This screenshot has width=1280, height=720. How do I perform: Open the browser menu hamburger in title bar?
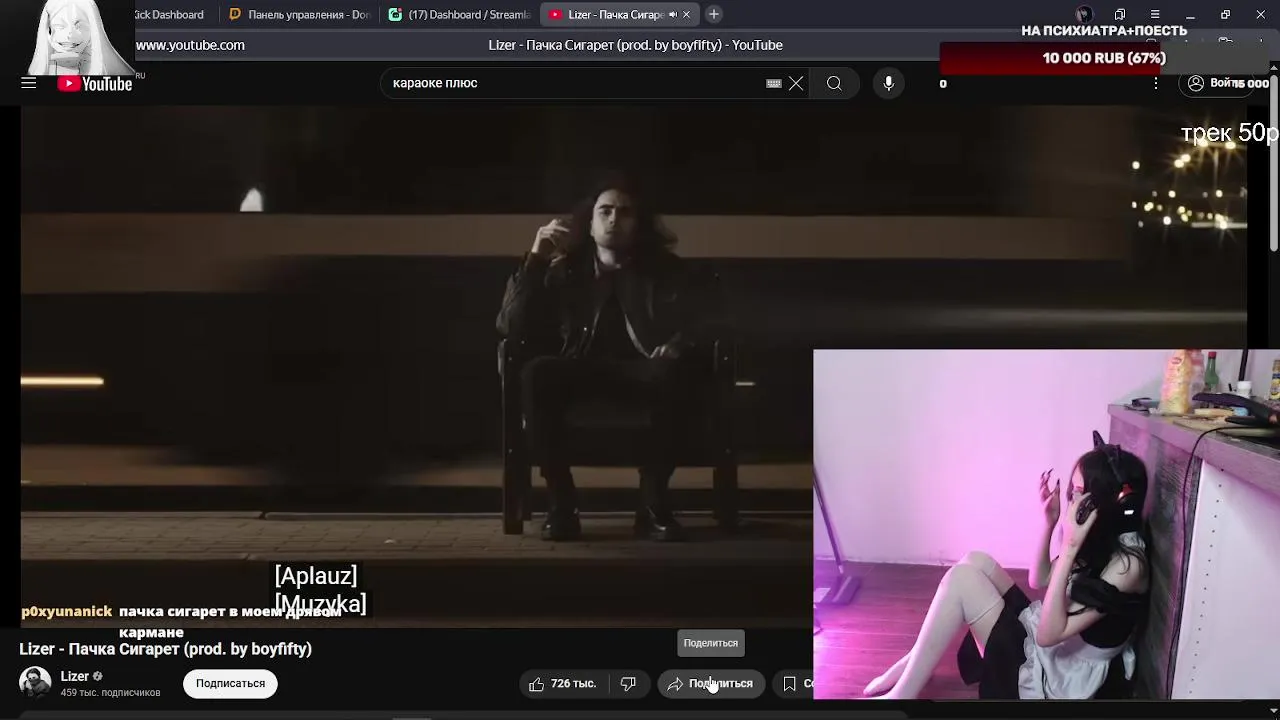[1155, 15]
